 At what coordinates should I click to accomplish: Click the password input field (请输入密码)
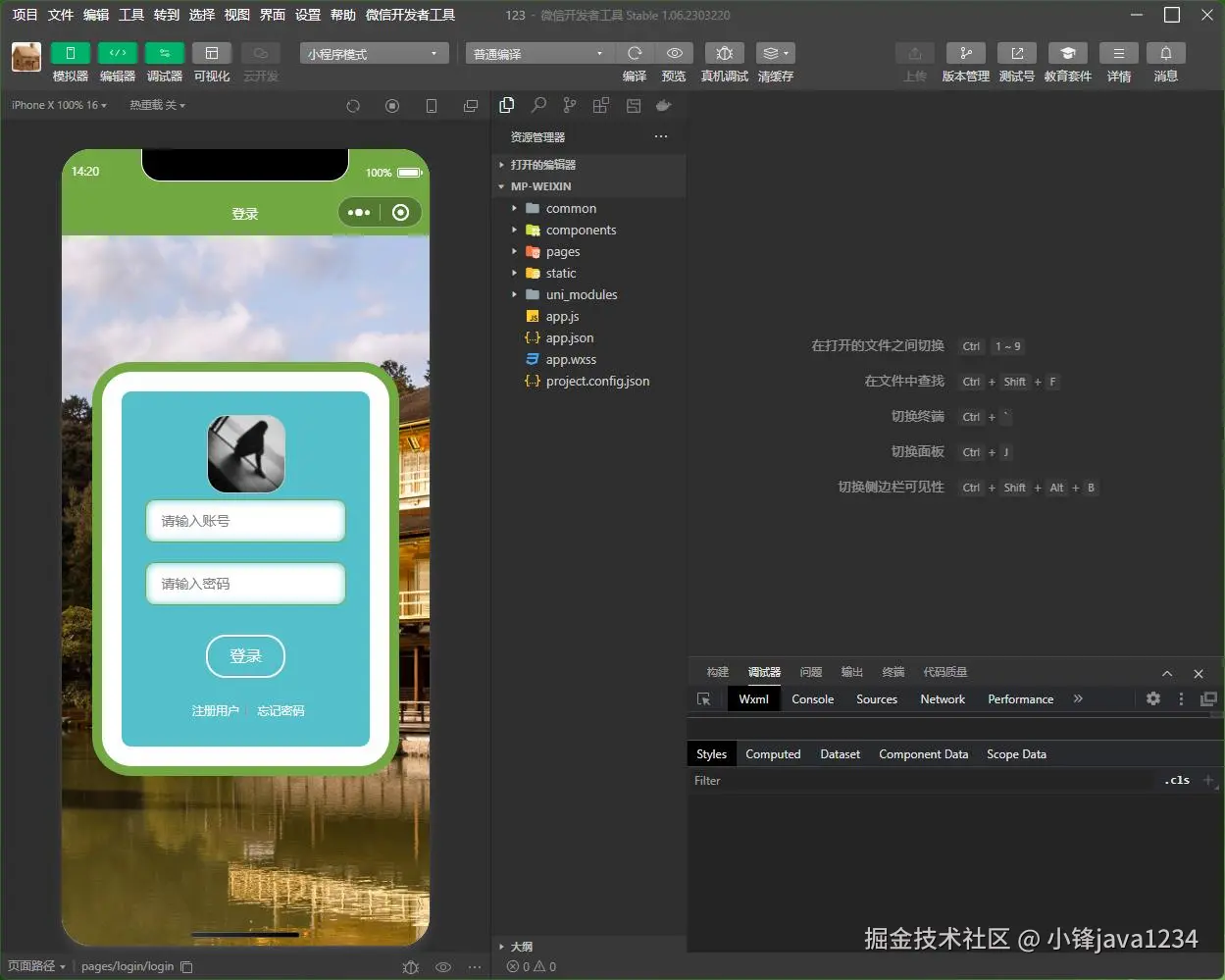[245, 584]
